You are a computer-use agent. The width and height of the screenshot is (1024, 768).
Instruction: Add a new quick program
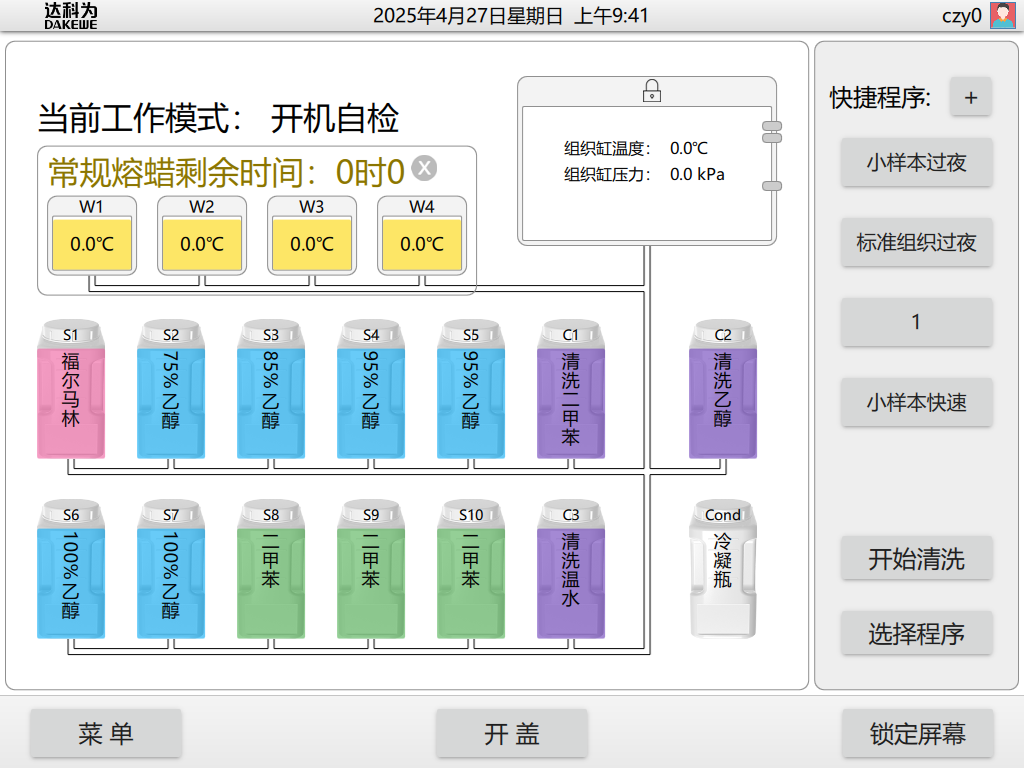tap(970, 97)
